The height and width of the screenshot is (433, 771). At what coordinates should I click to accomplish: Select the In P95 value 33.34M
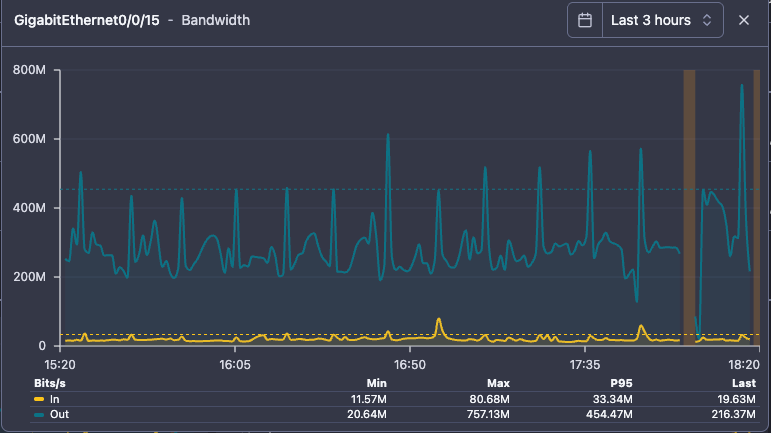click(612, 399)
